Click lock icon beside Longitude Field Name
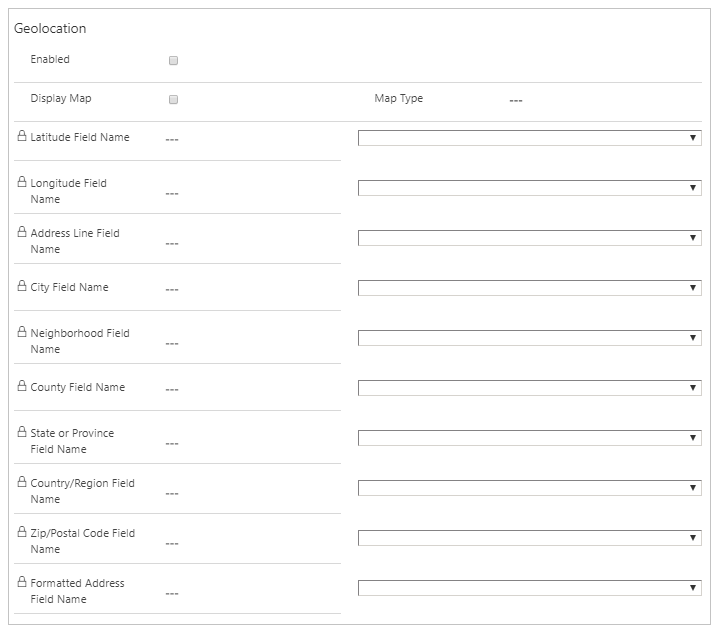The height and width of the screenshot is (634, 719). pyautogui.click(x=22, y=182)
